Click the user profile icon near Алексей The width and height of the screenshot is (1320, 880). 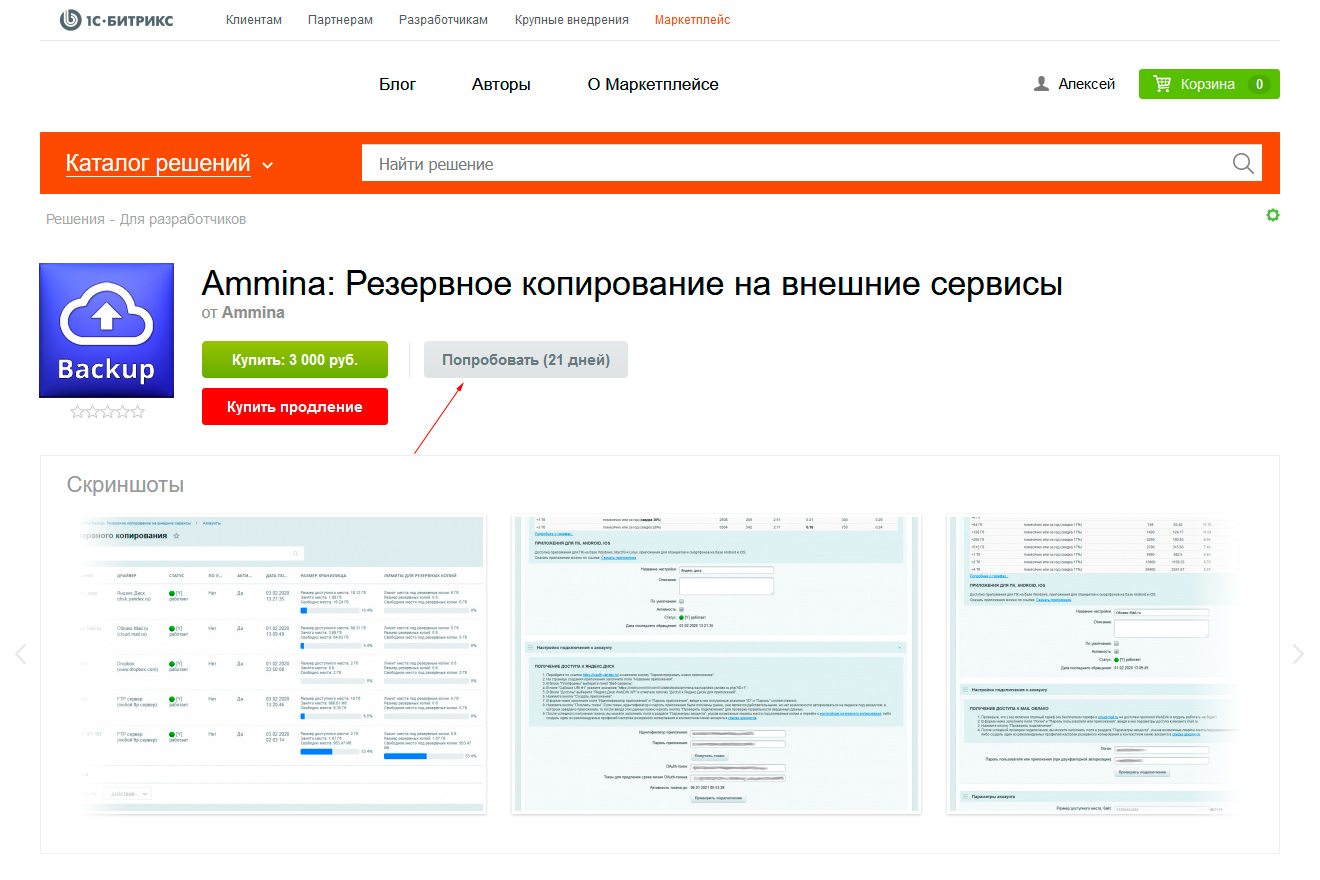click(x=1041, y=84)
